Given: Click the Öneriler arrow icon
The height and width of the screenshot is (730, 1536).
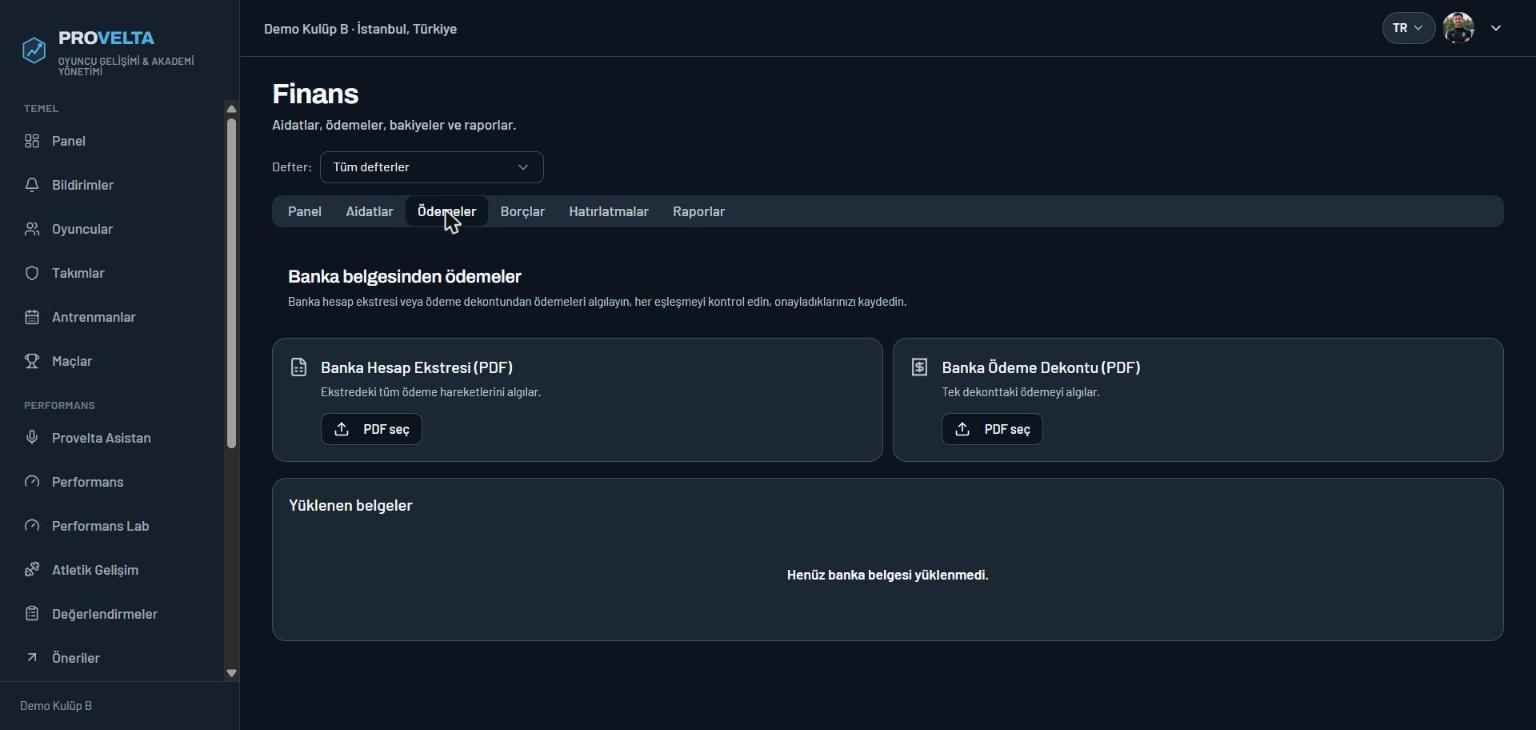Looking at the screenshot, I should (32, 658).
